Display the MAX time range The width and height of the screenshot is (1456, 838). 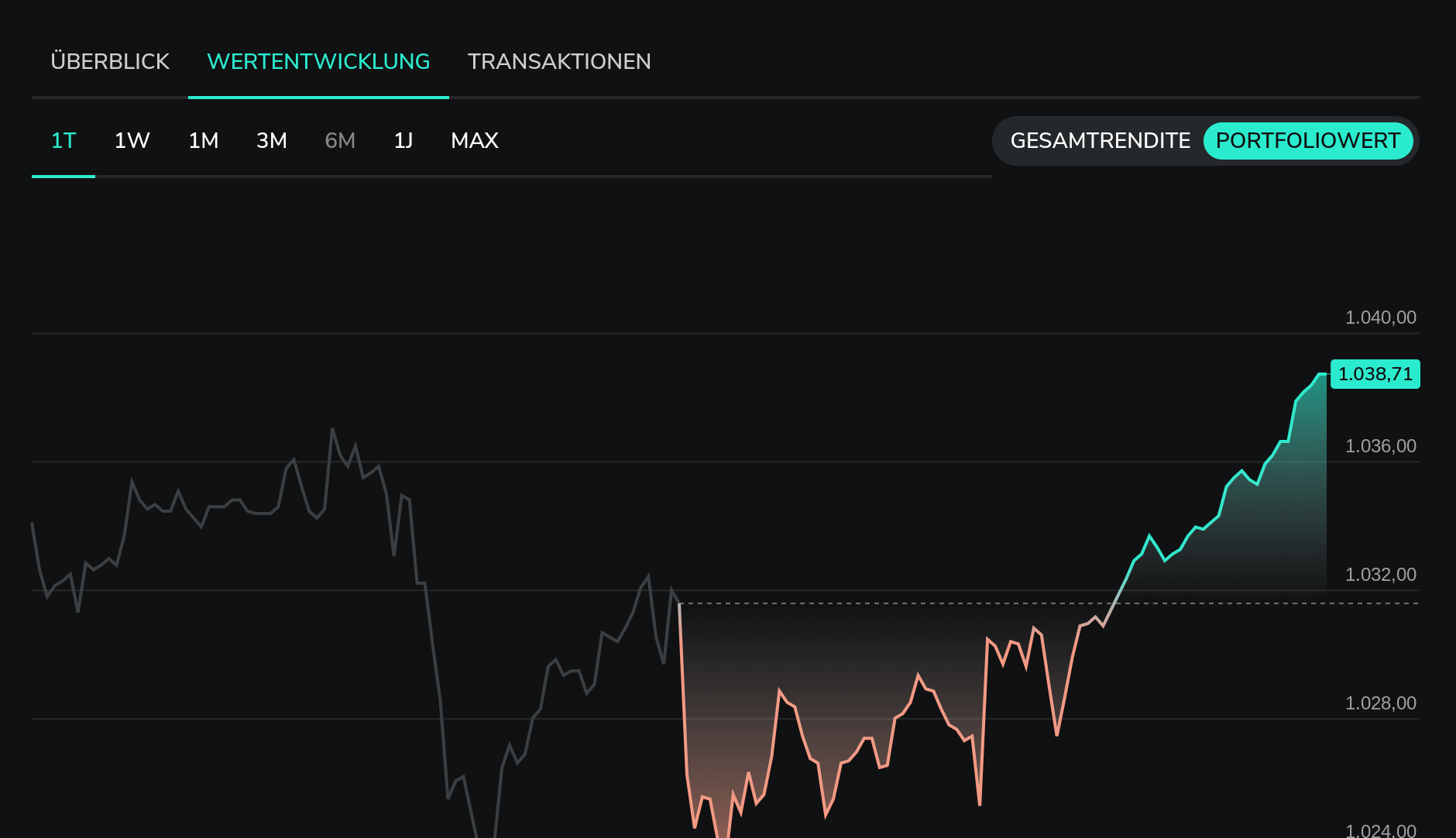(475, 141)
